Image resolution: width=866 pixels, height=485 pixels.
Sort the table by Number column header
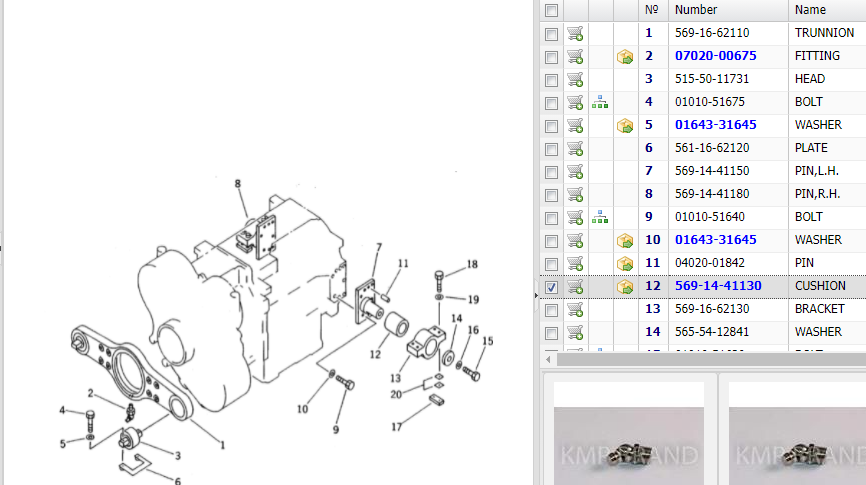coord(696,10)
